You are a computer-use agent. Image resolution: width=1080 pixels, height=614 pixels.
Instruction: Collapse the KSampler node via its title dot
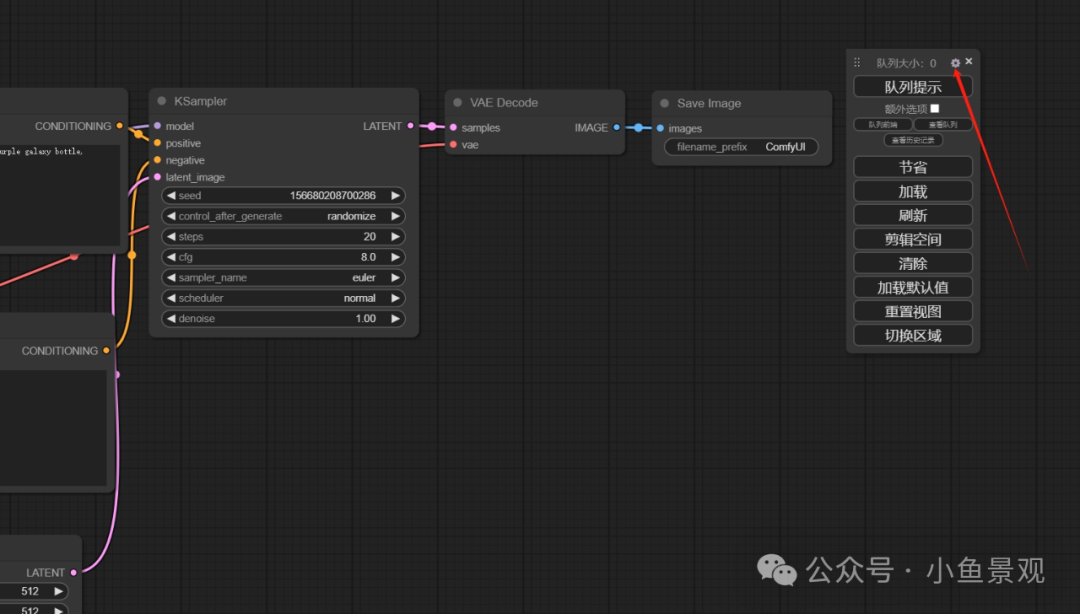tap(162, 101)
